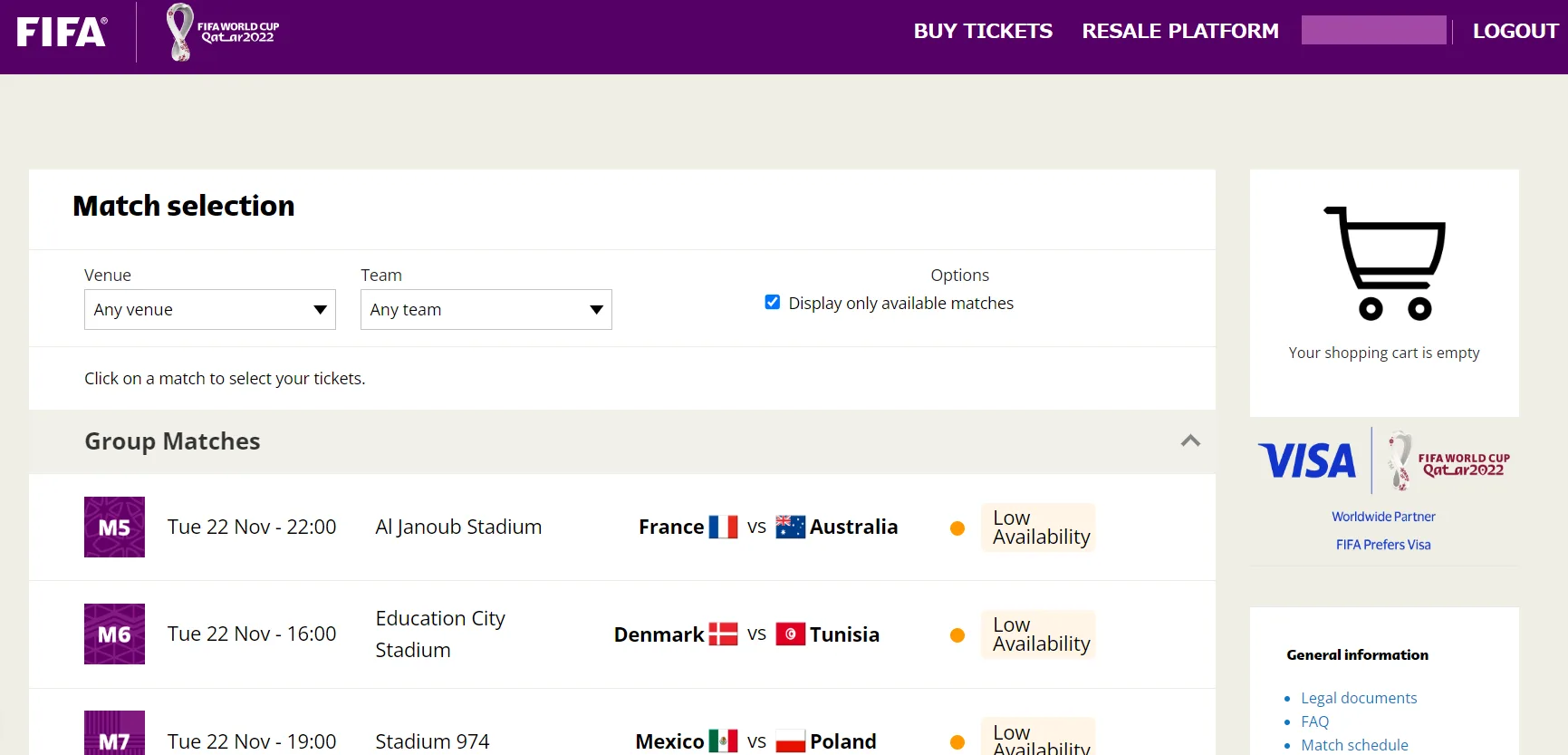
Task: Click orange availability dot for France match
Action: coord(957,528)
